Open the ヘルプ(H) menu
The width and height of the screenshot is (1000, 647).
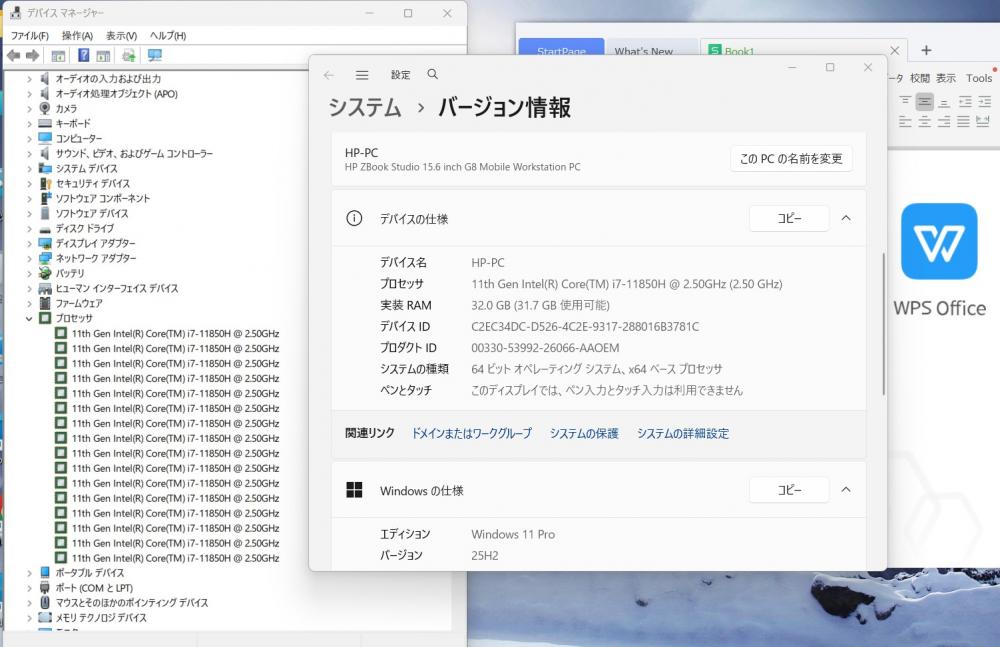pyautogui.click(x=168, y=36)
